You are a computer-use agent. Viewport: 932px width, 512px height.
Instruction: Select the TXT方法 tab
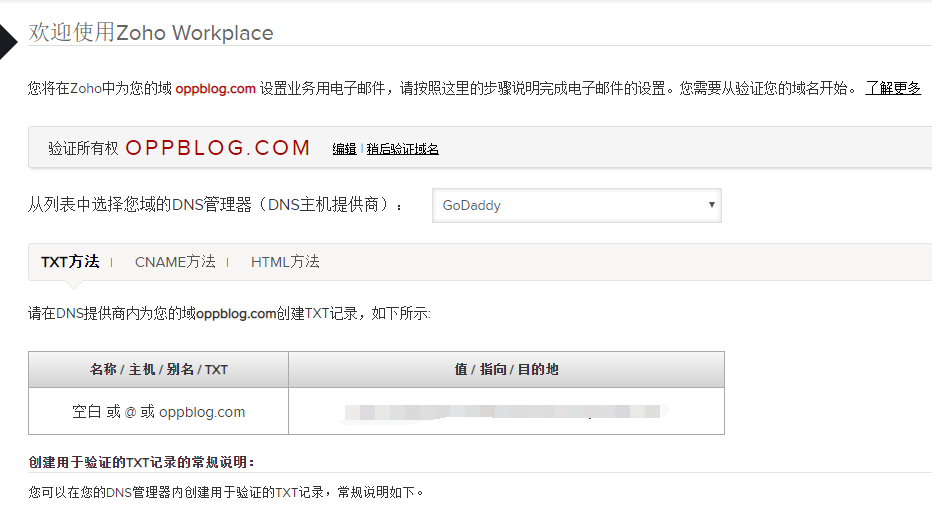point(70,262)
